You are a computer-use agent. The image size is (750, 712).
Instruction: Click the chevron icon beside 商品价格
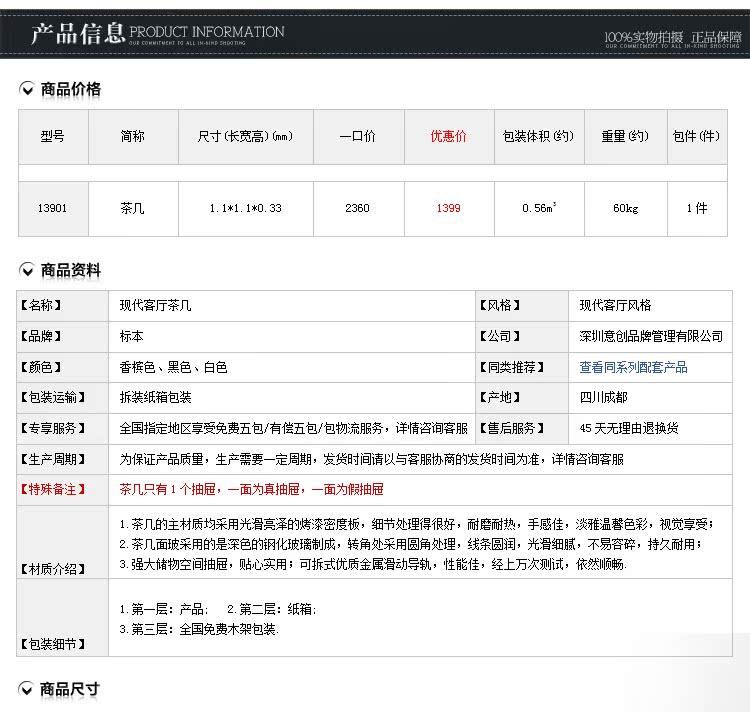(27, 90)
